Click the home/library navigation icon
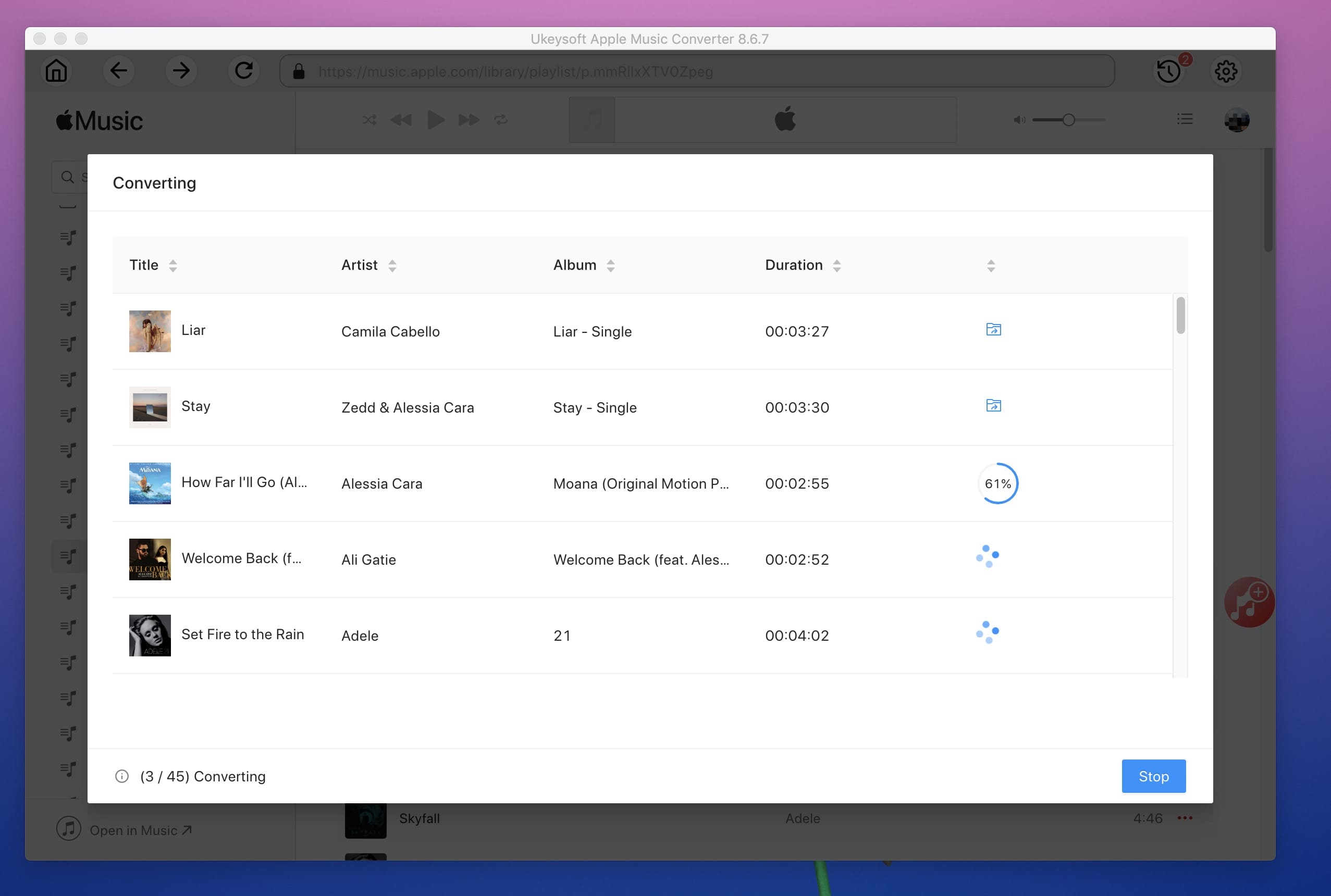This screenshot has width=1331, height=896. [56, 71]
